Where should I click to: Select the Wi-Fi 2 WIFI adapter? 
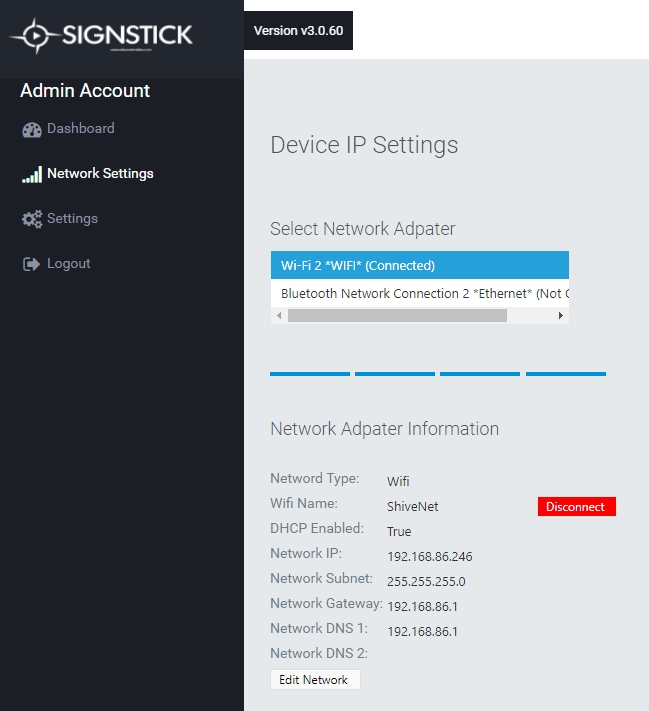click(x=419, y=266)
